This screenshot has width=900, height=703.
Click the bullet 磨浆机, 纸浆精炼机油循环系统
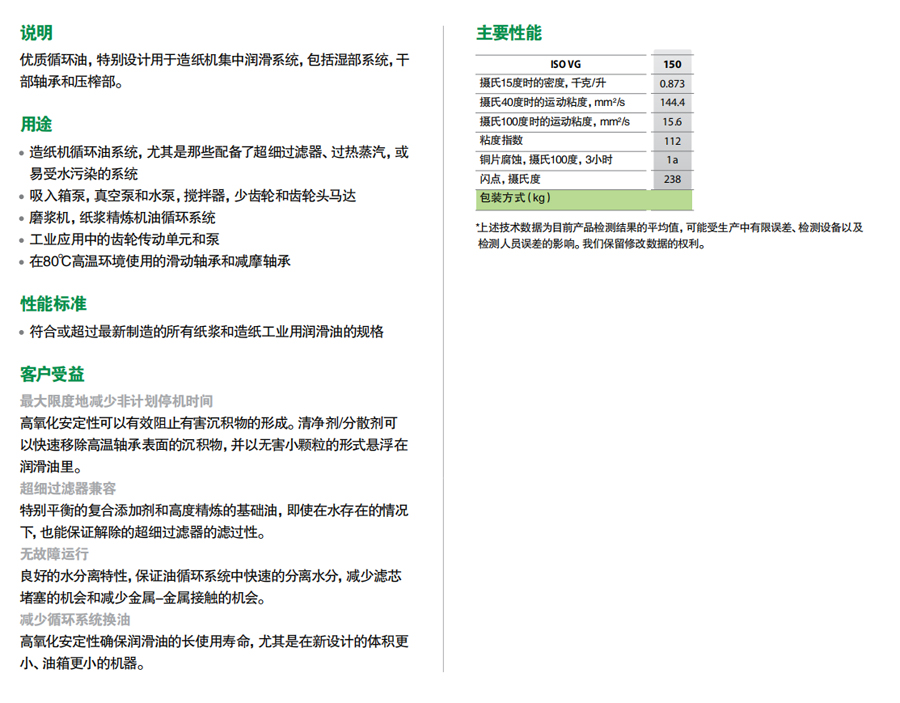122,217
